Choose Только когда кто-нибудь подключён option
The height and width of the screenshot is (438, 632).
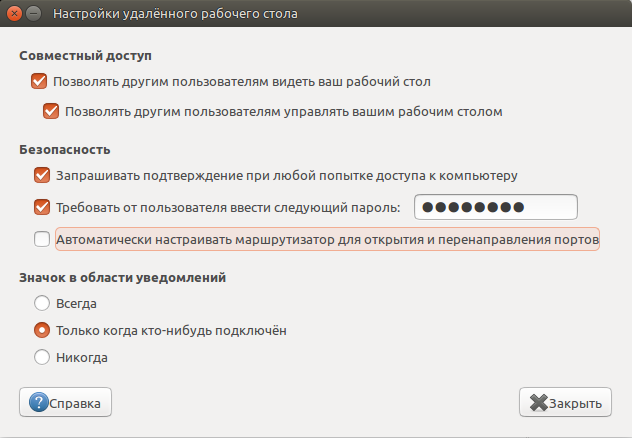(x=42, y=329)
